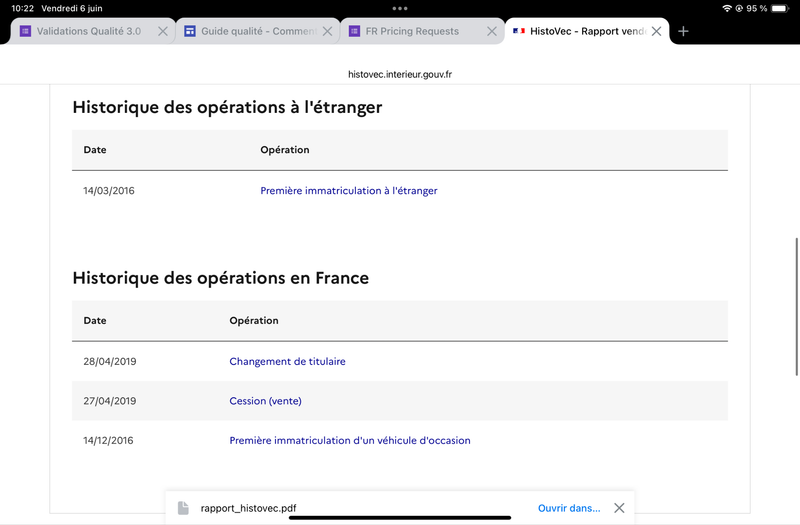800x525 pixels.
Task: Click Date header in France table
Action: click(95, 320)
